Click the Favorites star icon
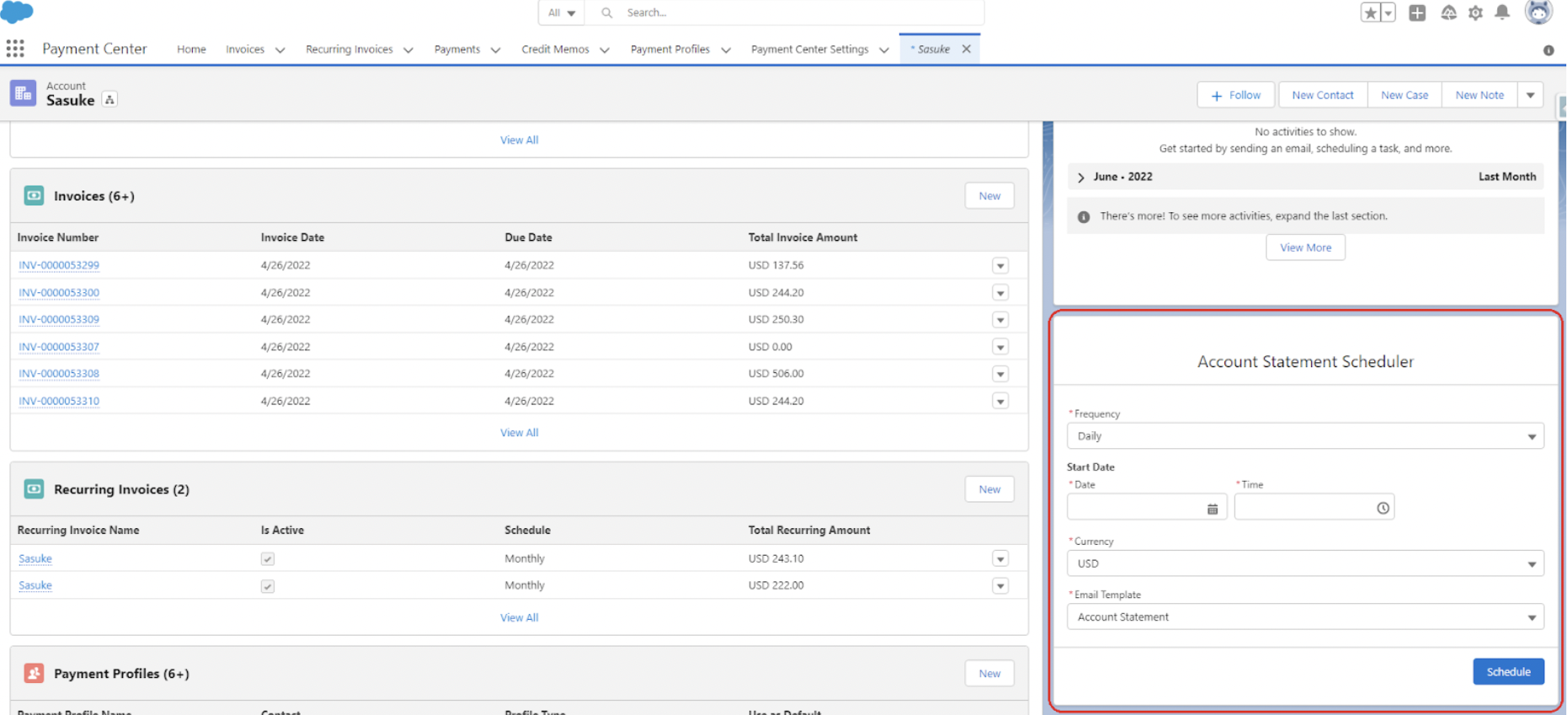The image size is (1568, 715). [1370, 13]
